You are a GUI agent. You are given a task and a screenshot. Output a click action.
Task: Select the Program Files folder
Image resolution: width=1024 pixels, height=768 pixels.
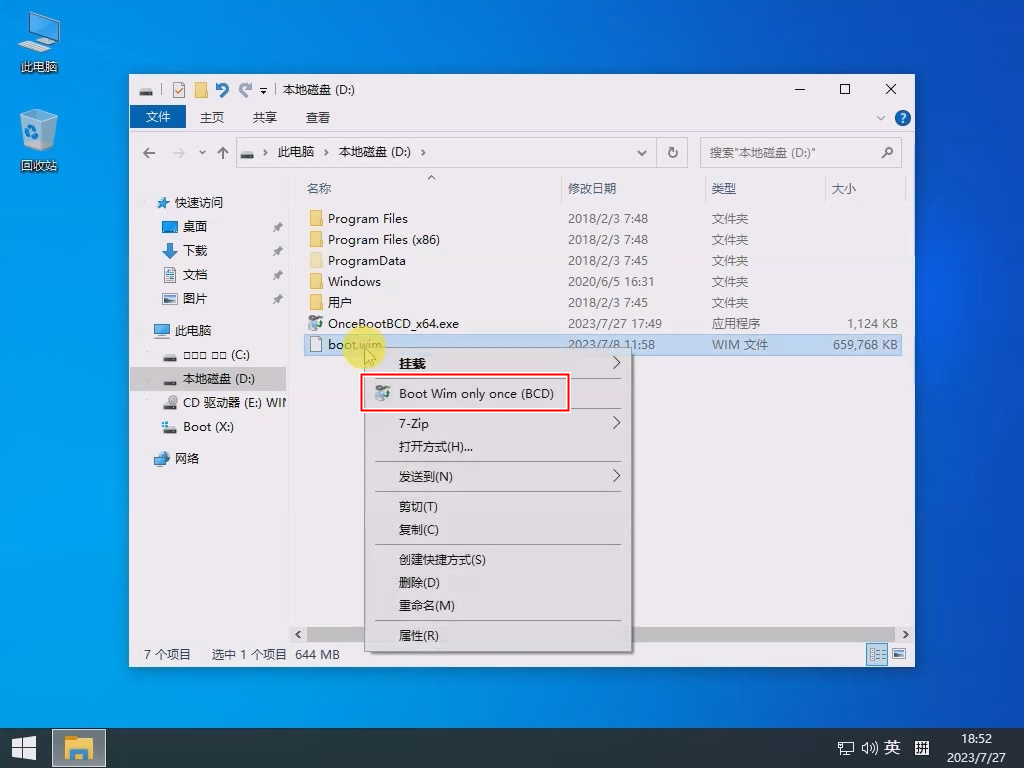[x=368, y=219]
